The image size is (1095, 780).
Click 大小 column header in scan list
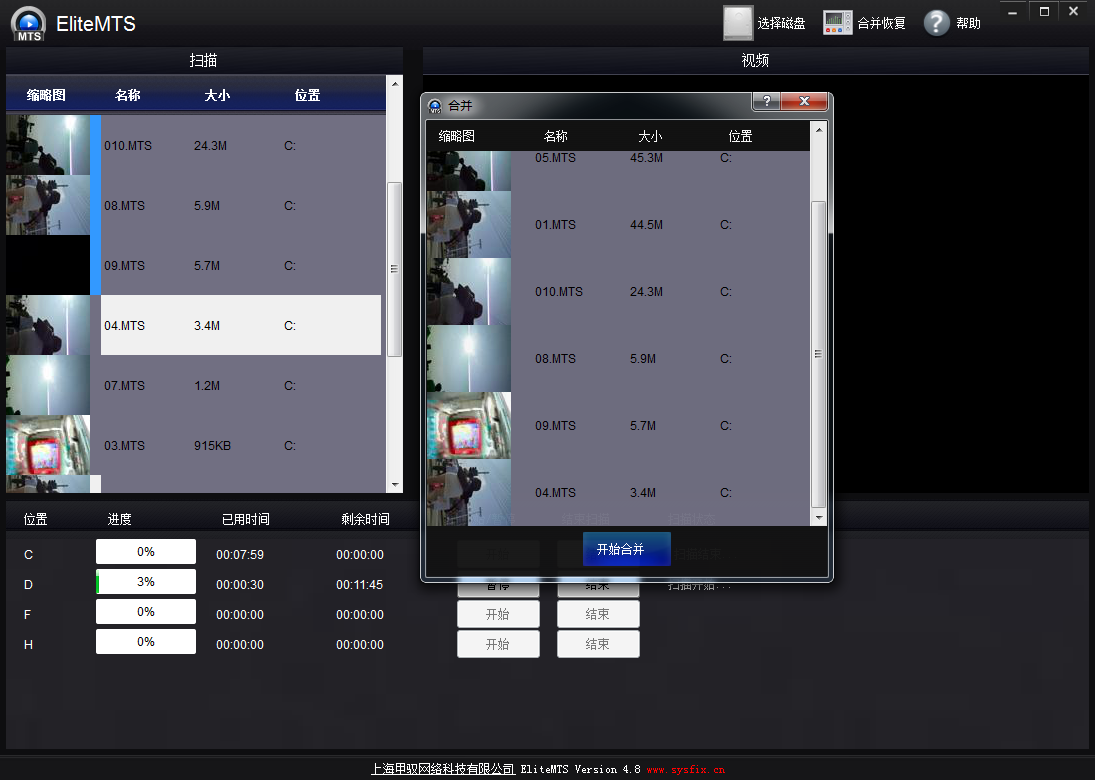point(217,95)
